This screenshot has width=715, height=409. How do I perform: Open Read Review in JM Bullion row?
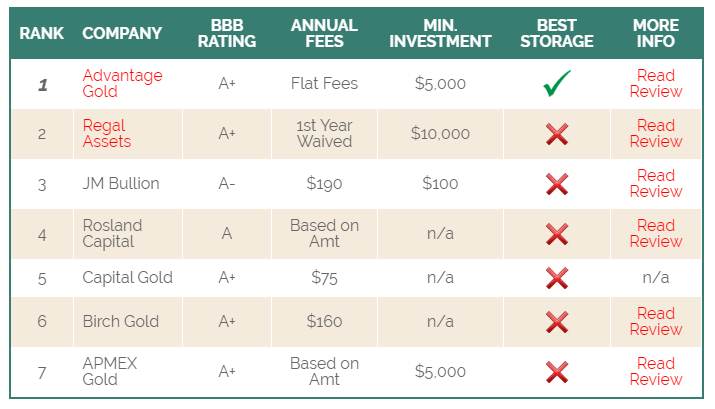pos(656,184)
